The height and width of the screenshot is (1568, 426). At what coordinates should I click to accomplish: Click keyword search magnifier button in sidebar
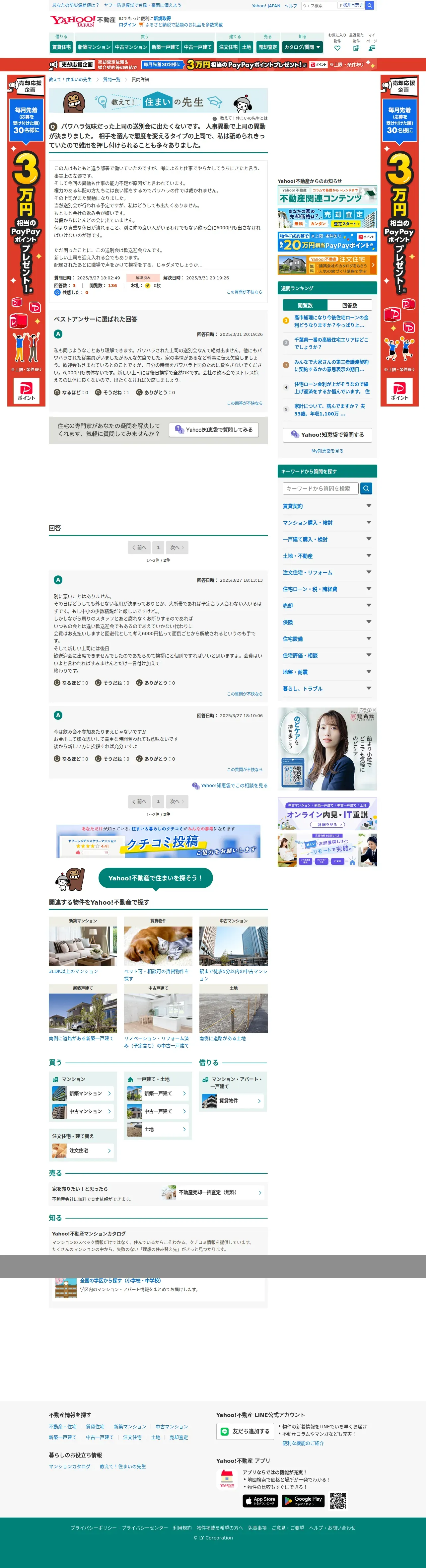366,488
